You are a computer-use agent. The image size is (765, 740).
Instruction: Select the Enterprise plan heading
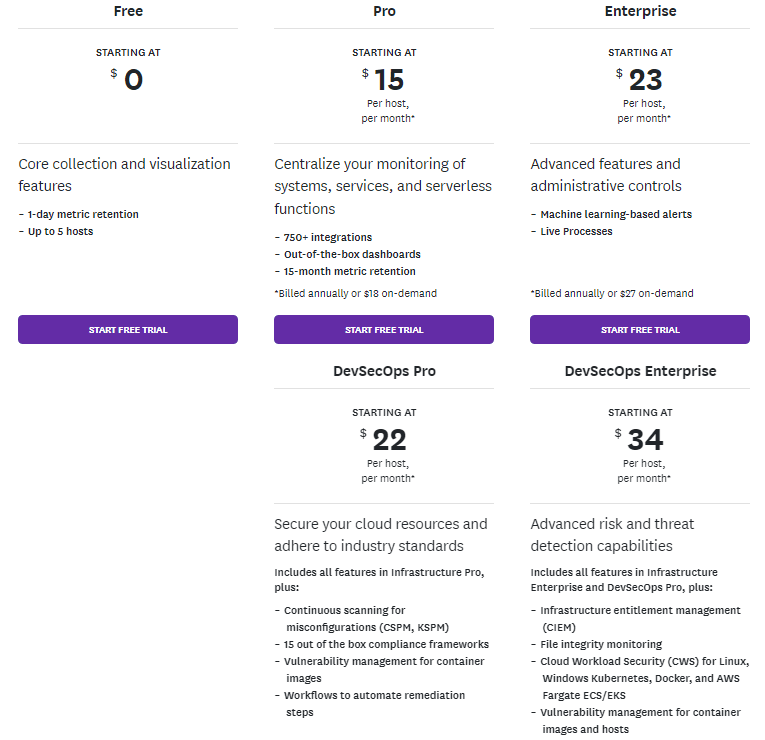coord(641,11)
